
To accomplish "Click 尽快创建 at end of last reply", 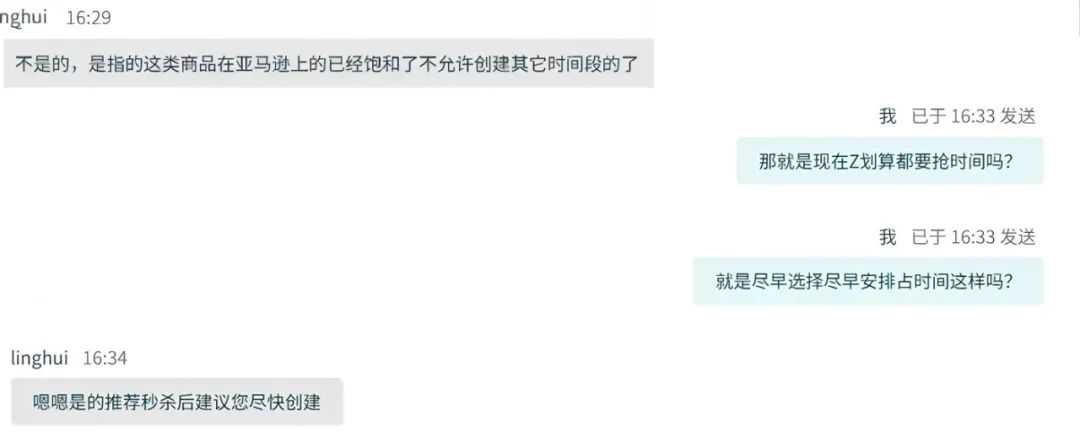I will [x=289, y=402].
